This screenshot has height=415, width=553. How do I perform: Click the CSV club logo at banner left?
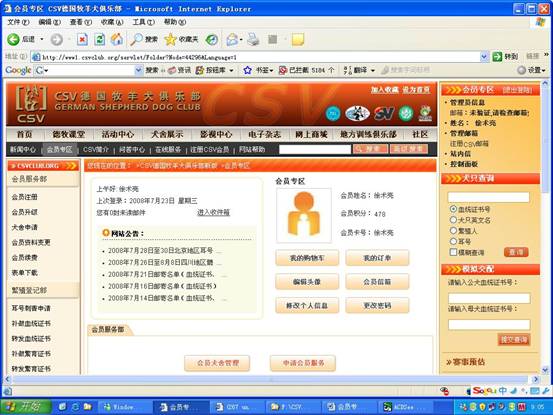pyautogui.click(x=31, y=104)
